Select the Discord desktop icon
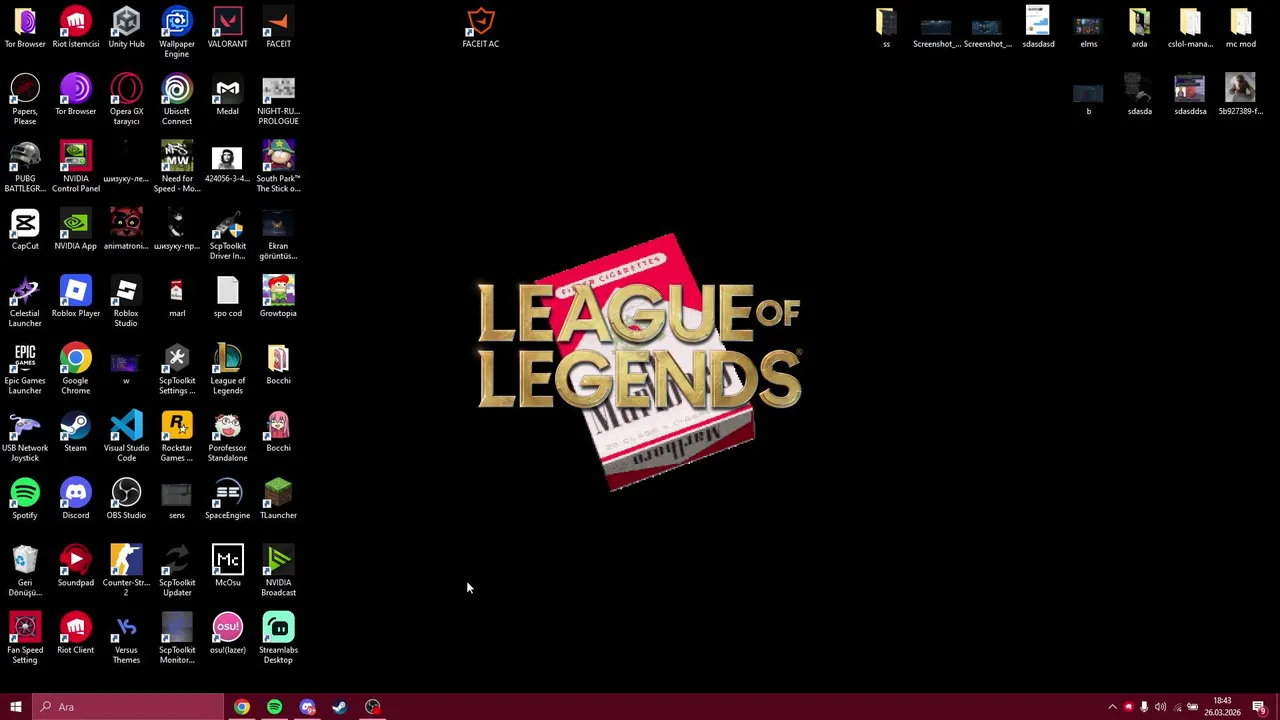 (76, 499)
